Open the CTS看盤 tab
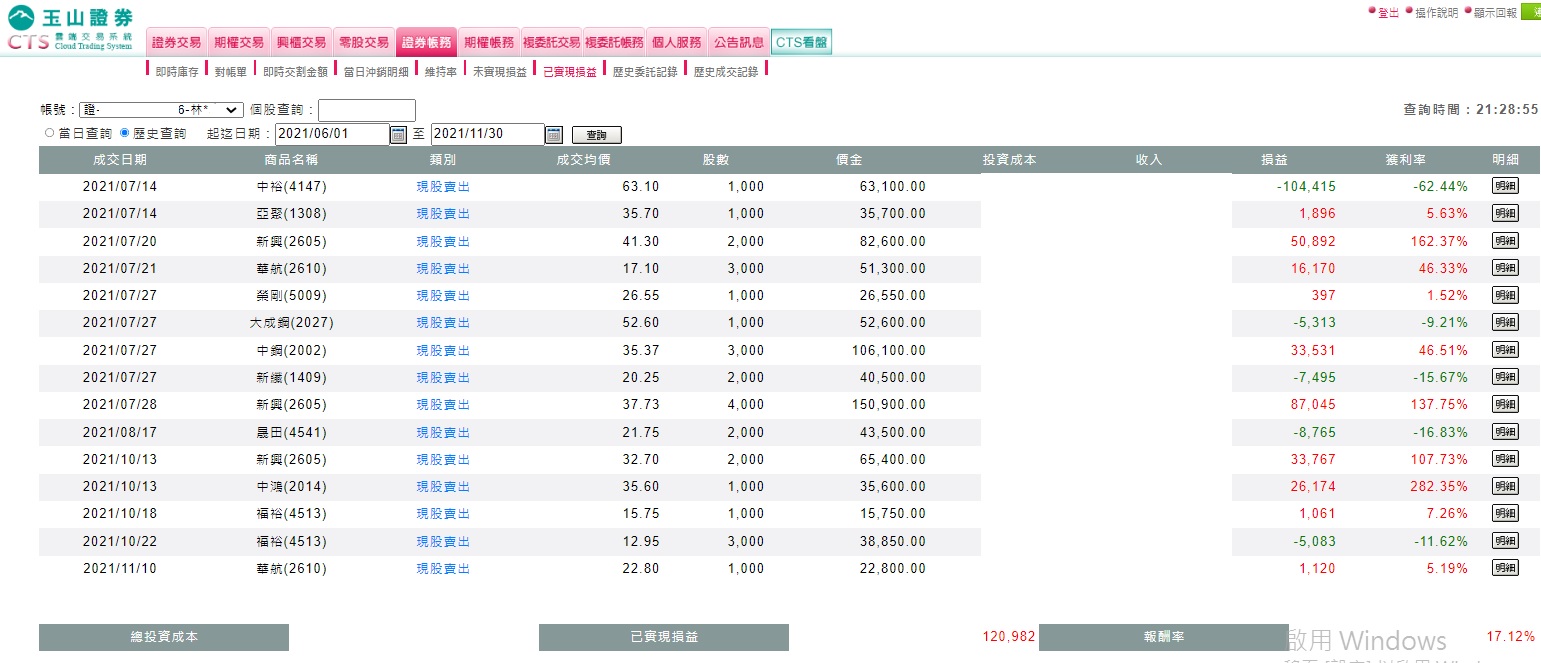This screenshot has width=1541, height=663. tap(801, 42)
